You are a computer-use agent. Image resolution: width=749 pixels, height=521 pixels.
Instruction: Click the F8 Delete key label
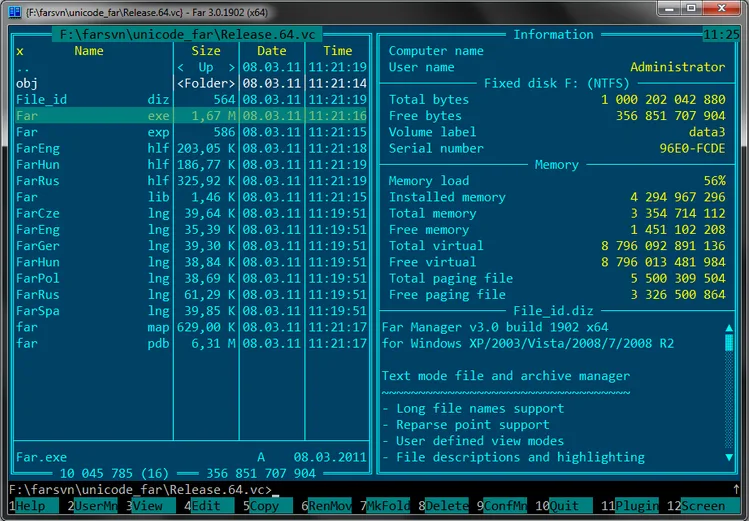point(443,506)
